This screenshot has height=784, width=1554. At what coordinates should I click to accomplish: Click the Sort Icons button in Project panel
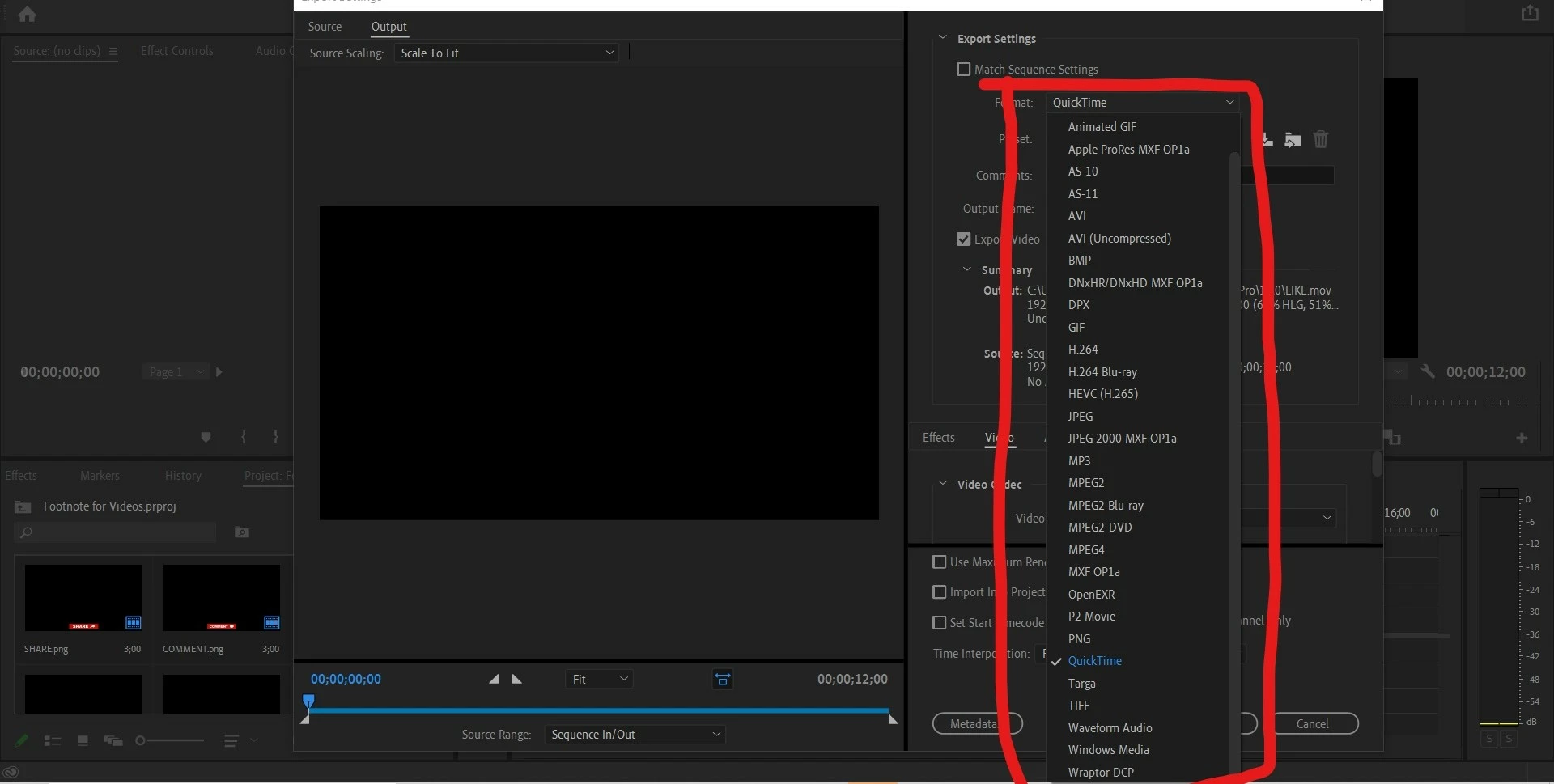coord(231,740)
